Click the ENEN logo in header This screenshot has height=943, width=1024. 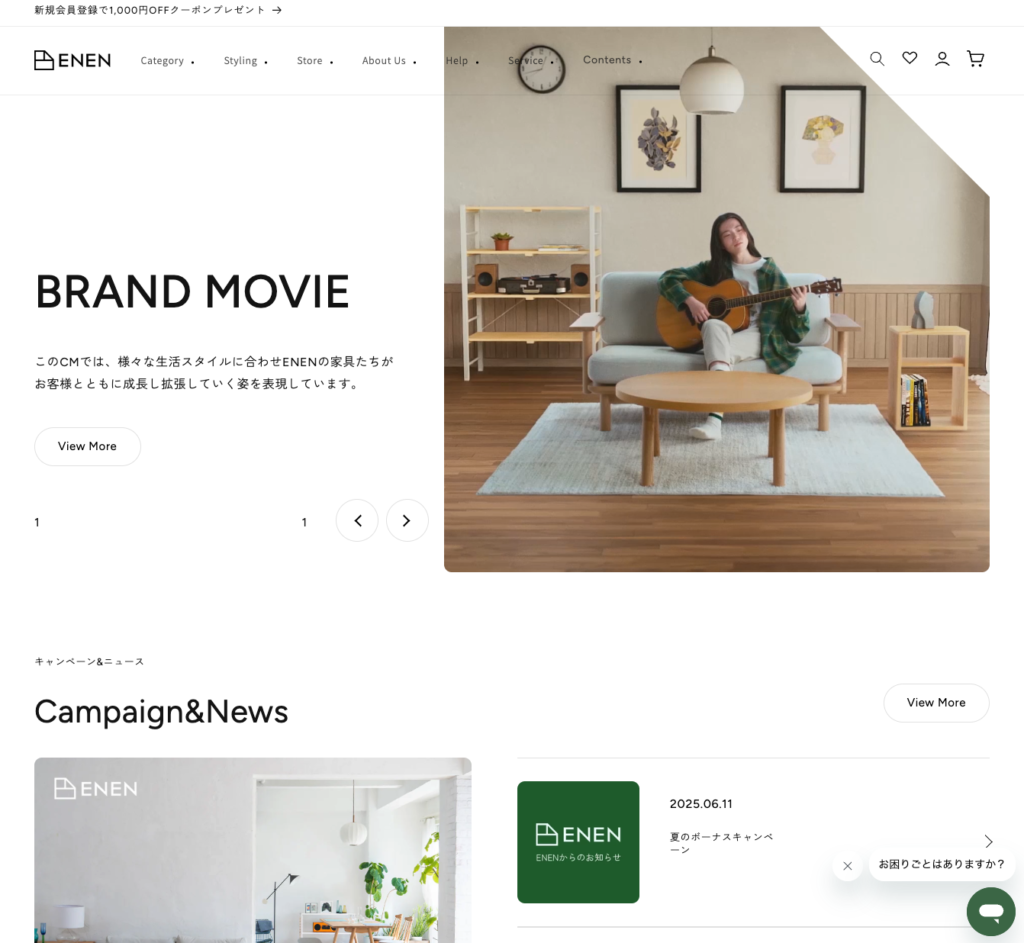[72, 60]
